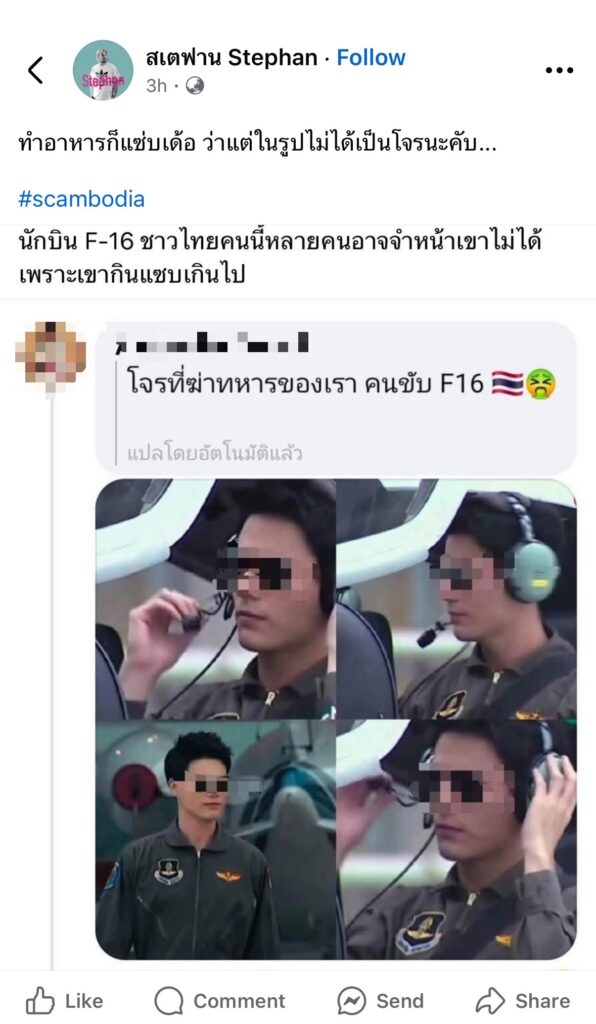Tap the auto-translated notice text
This screenshot has width=596, height=1024.
(x=215, y=453)
